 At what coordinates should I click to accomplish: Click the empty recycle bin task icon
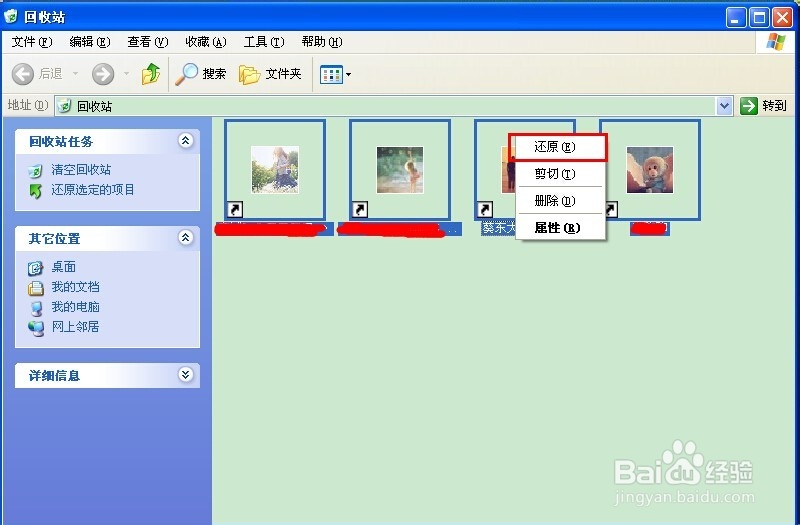[36, 170]
